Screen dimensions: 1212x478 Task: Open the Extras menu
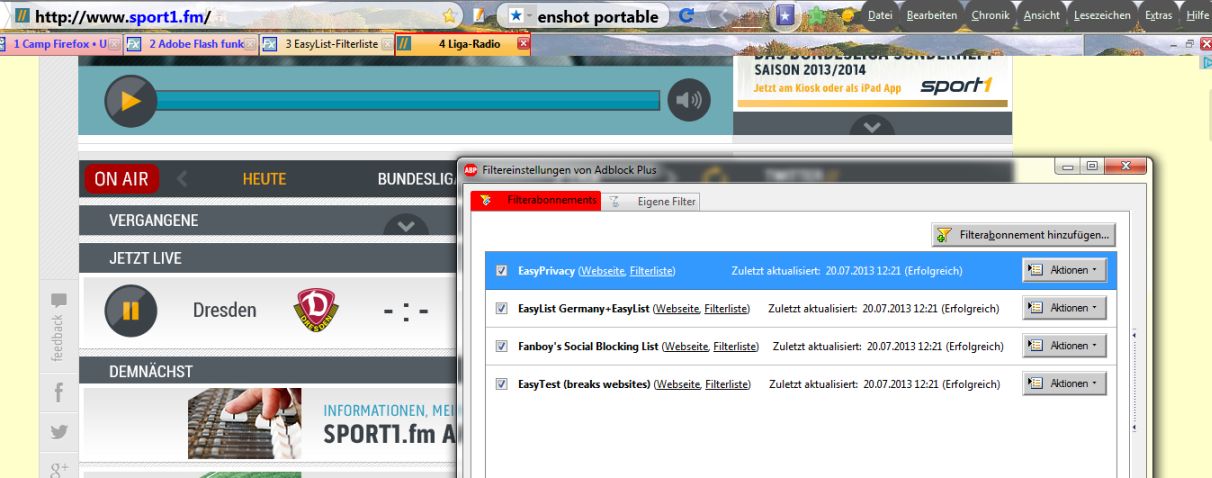1158,16
